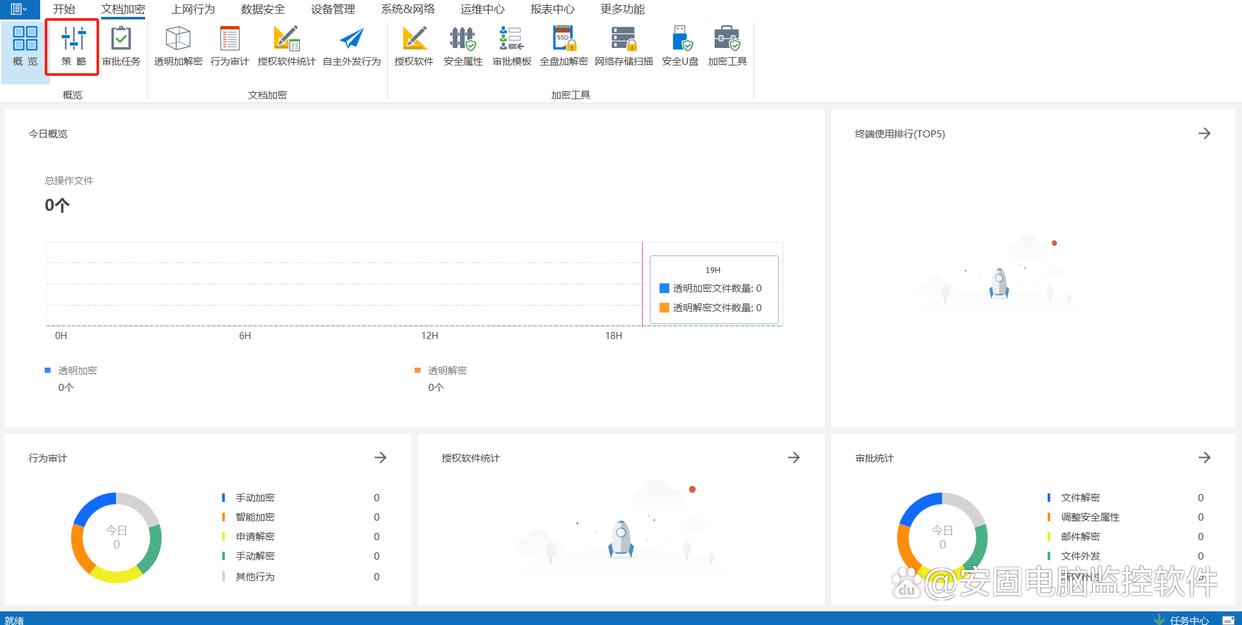The height and width of the screenshot is (625, 1242).
Task: Select the 行为审计 ribbon icon
Action: (x=230, y=46)
